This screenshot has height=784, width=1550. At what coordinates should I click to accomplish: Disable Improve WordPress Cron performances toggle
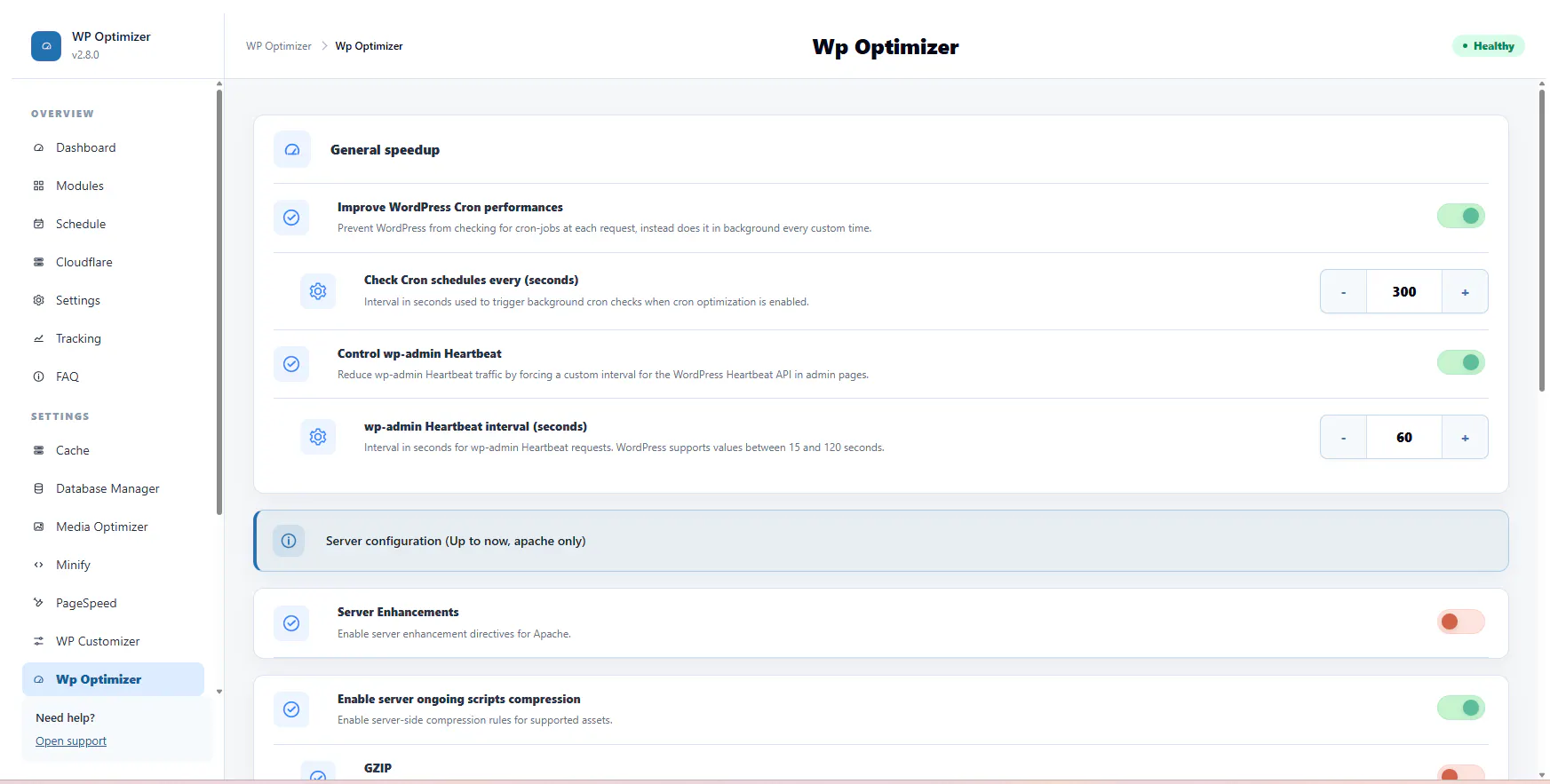click(1461, 216)
